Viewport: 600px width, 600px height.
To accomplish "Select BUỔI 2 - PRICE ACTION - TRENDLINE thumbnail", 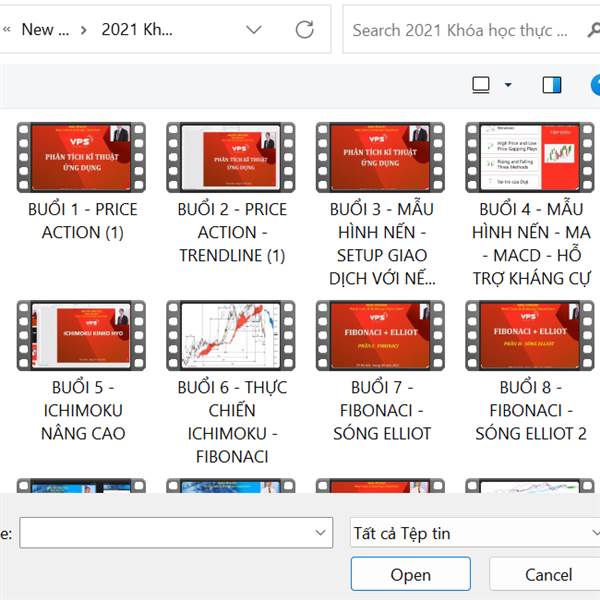I will pos(231,157).
